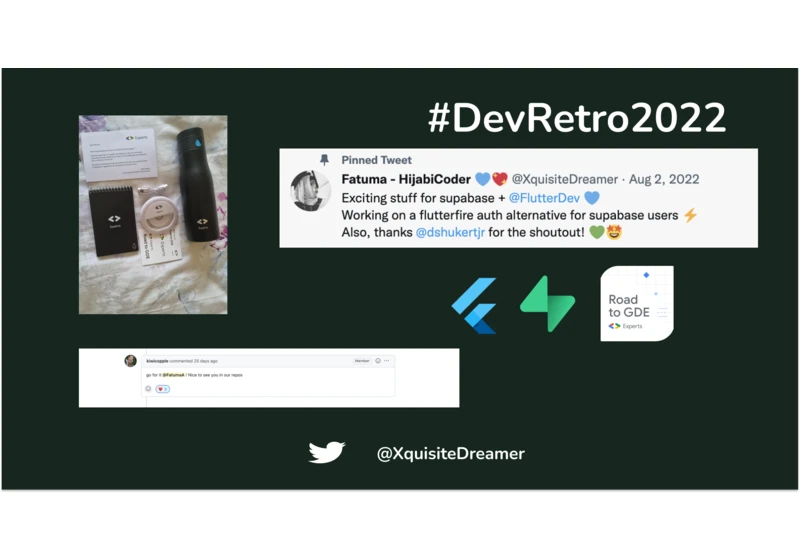This screenshot has height=560, width=800.
Task: Click the Fatuma - HijabiCoder display name
Action: coord(406,180)
